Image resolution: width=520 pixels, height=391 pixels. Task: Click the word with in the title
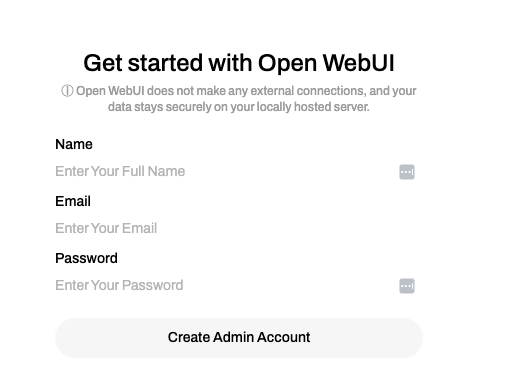tap(230, 63)
